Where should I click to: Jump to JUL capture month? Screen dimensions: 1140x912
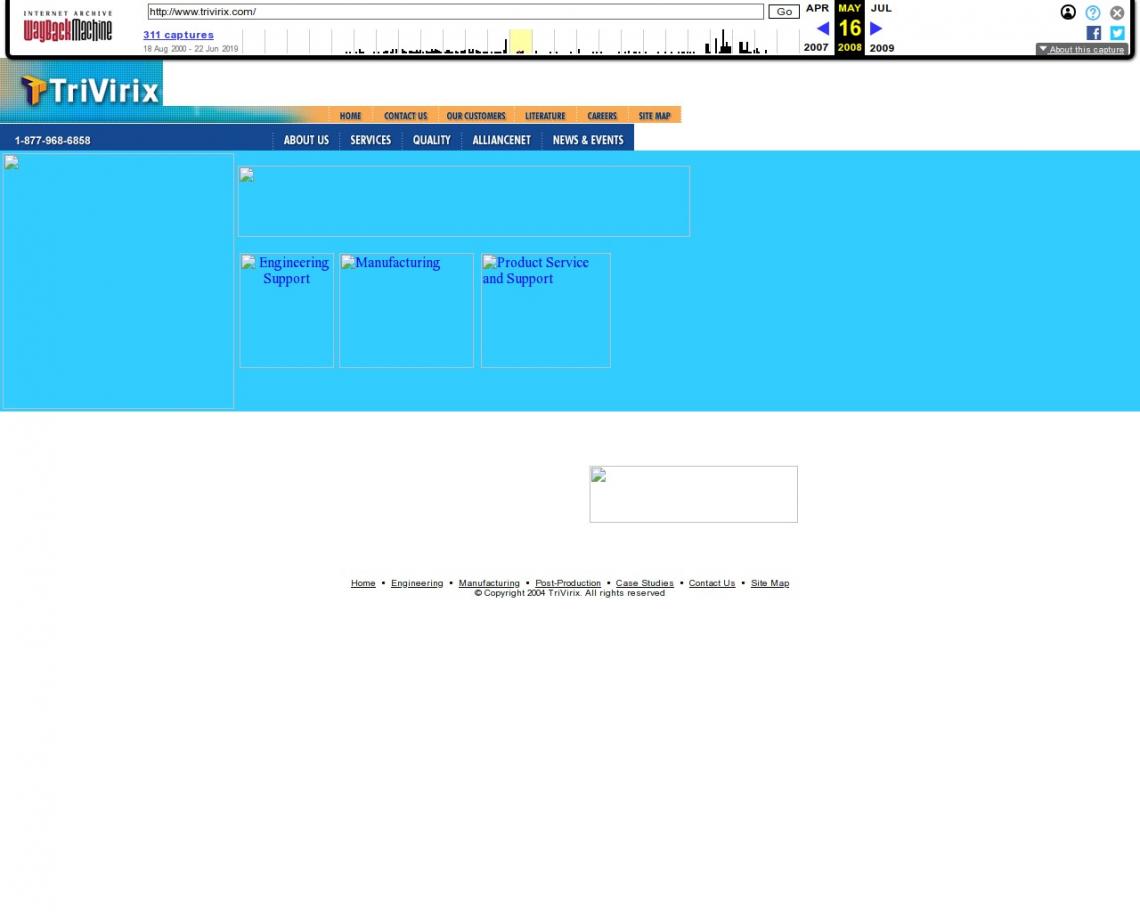(881, 8)
